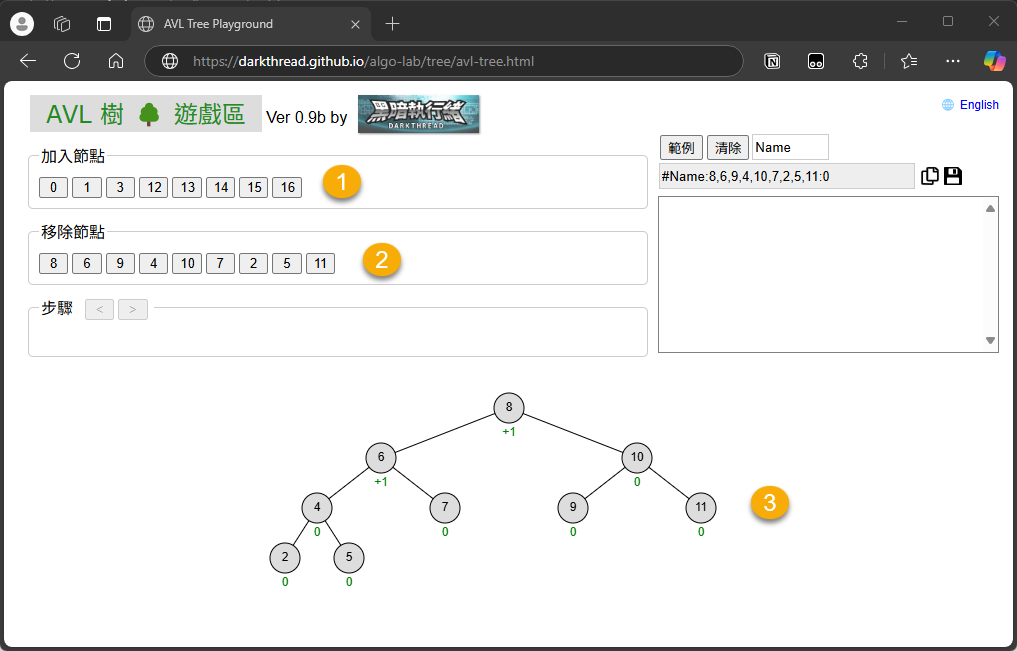Go to browser home icon

[x=116, y=61]
